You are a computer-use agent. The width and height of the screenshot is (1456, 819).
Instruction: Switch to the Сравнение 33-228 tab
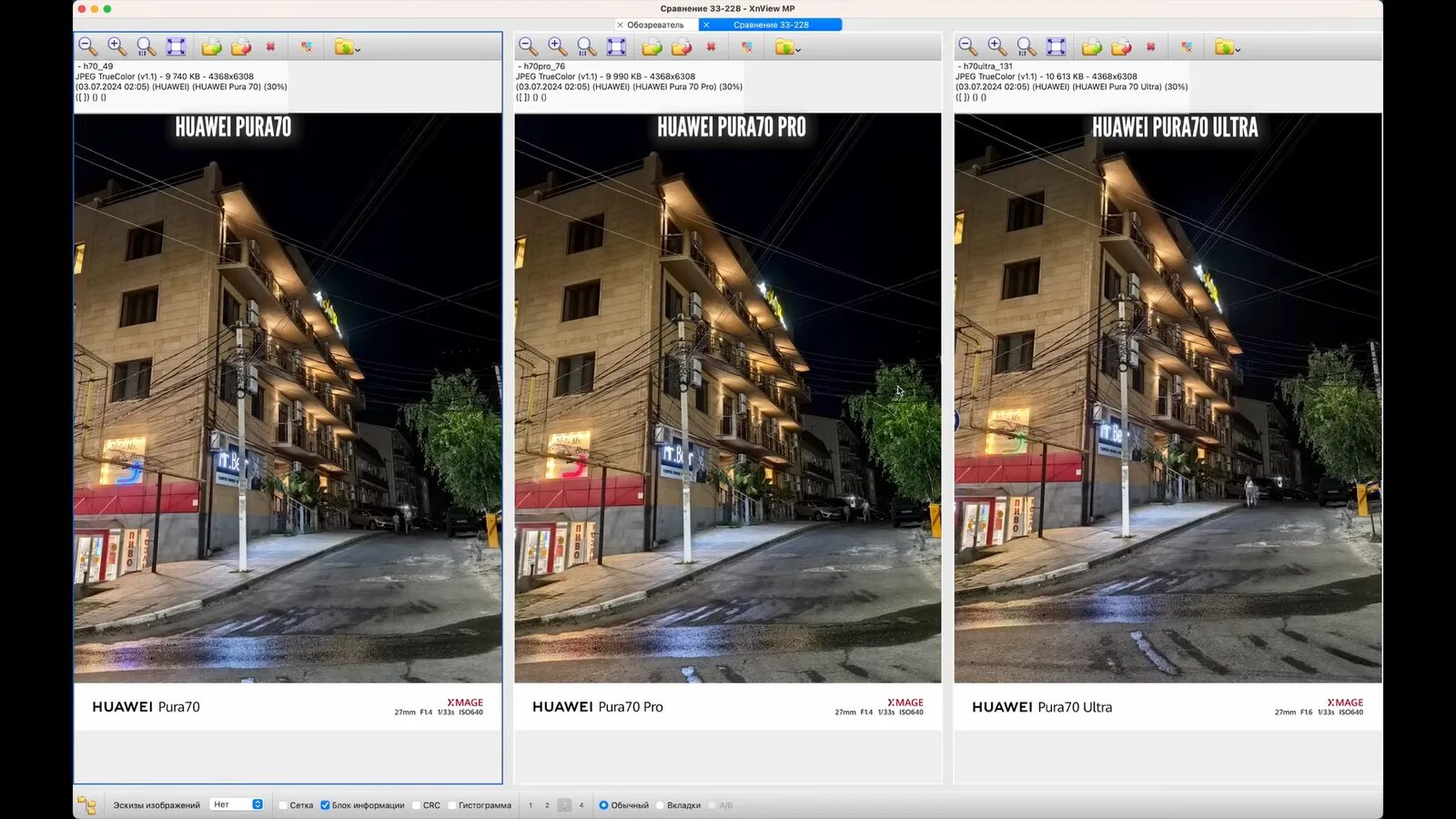click(771, 25)
